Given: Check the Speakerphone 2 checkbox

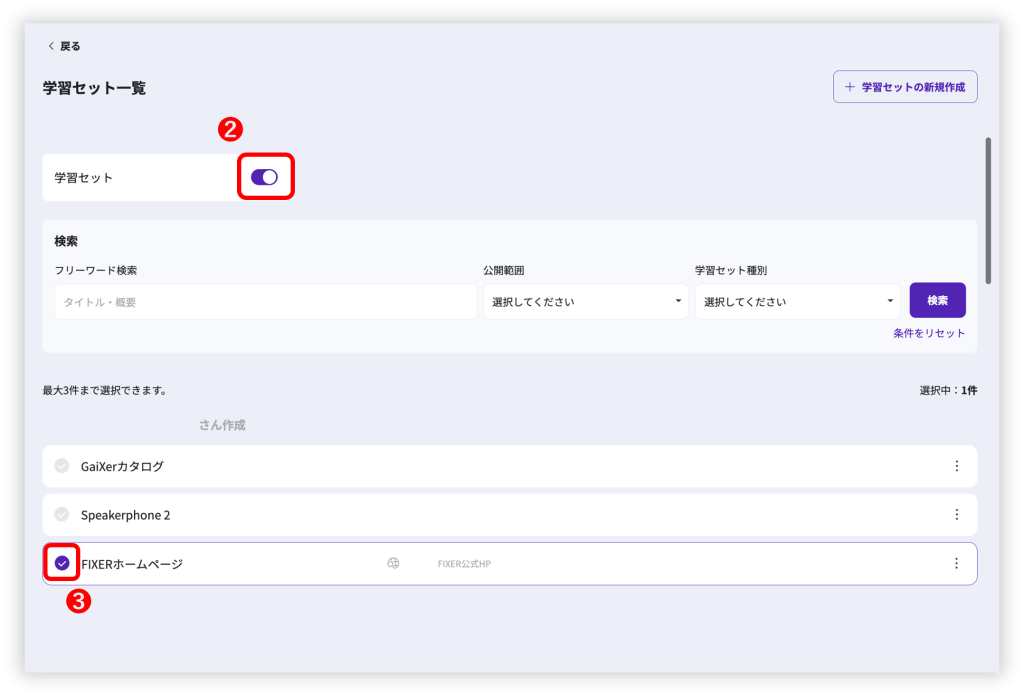Looking at the screenshot, I should tap(62, 515).
